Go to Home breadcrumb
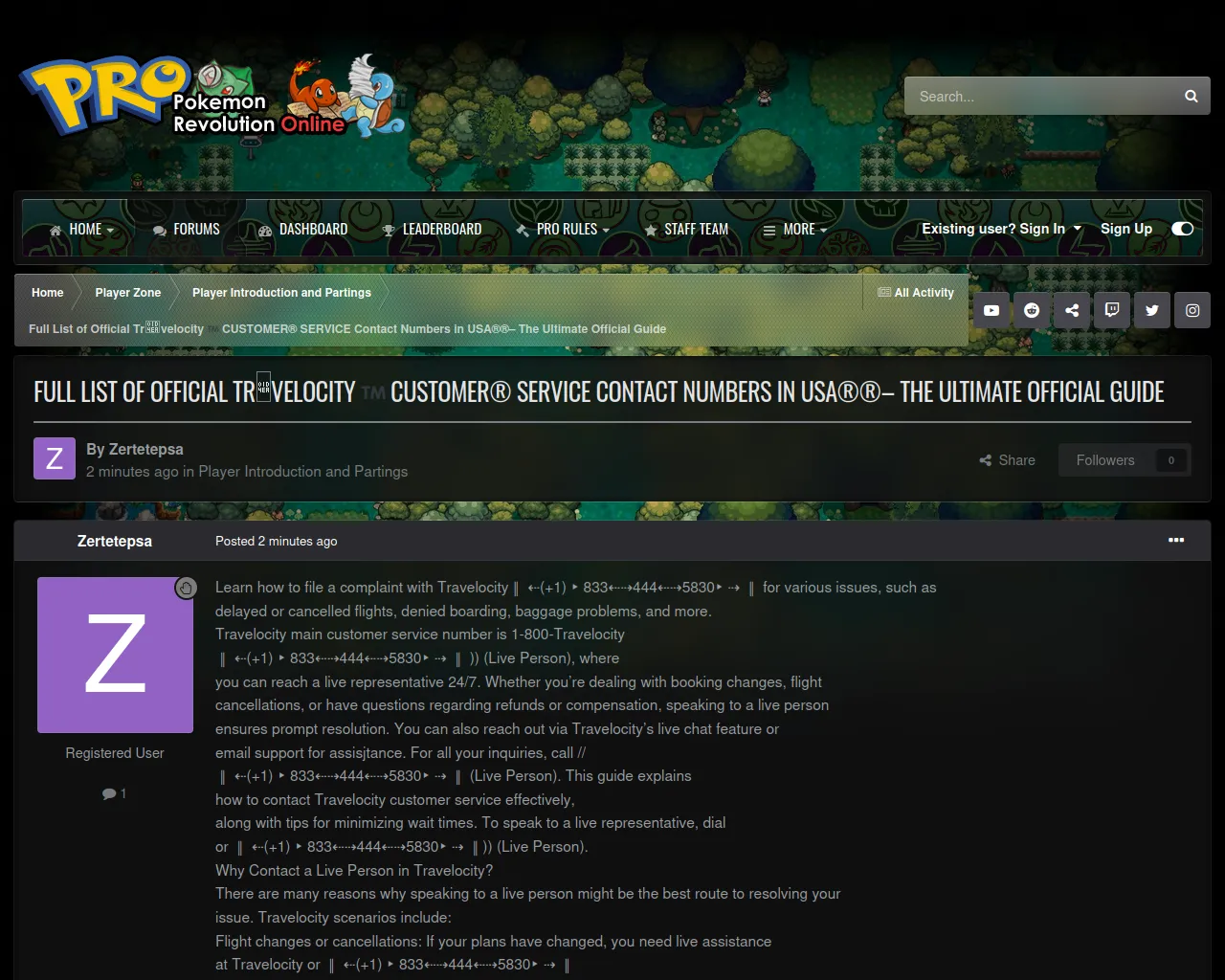The height and width of the screenshot is (980, 1225). [48, 293]
